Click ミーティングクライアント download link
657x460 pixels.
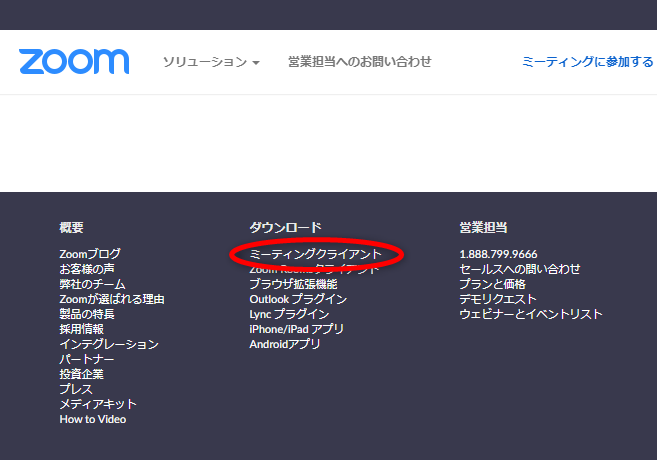[316, 254]
